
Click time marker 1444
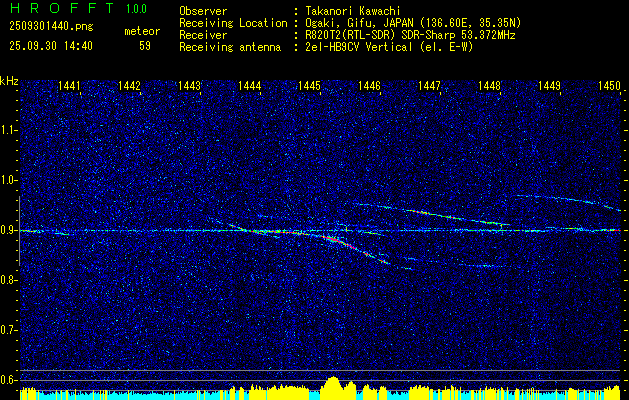[x=250, y=86]
